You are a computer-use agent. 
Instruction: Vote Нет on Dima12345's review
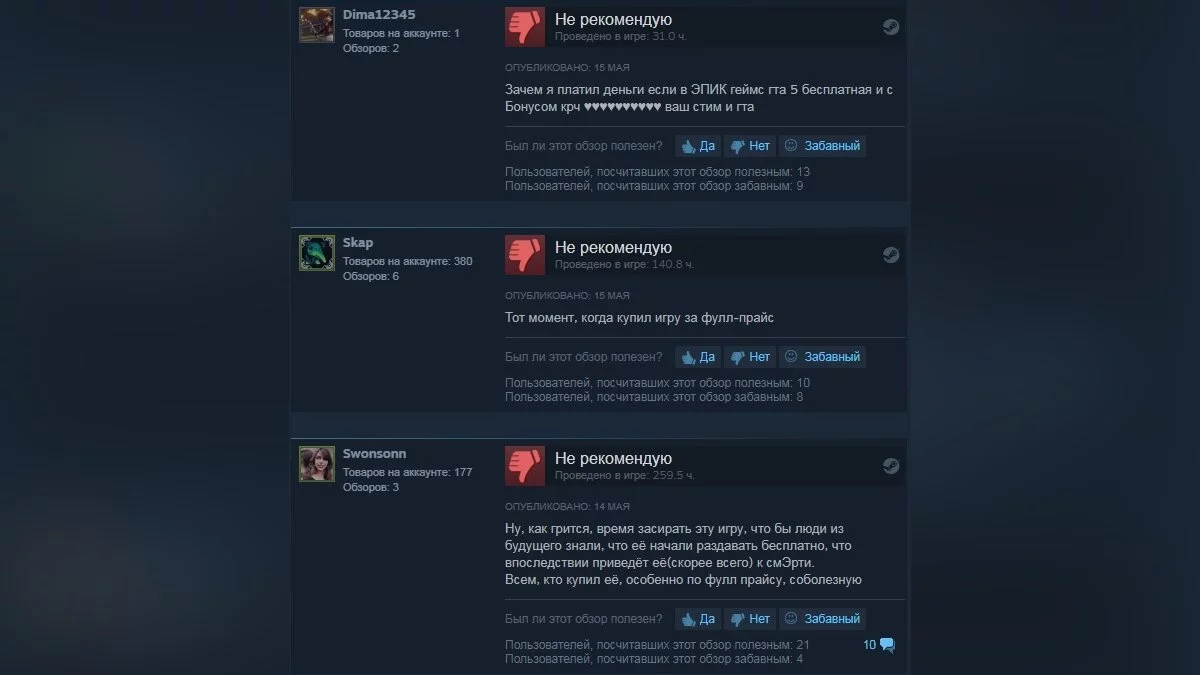[x=750, y=146]
